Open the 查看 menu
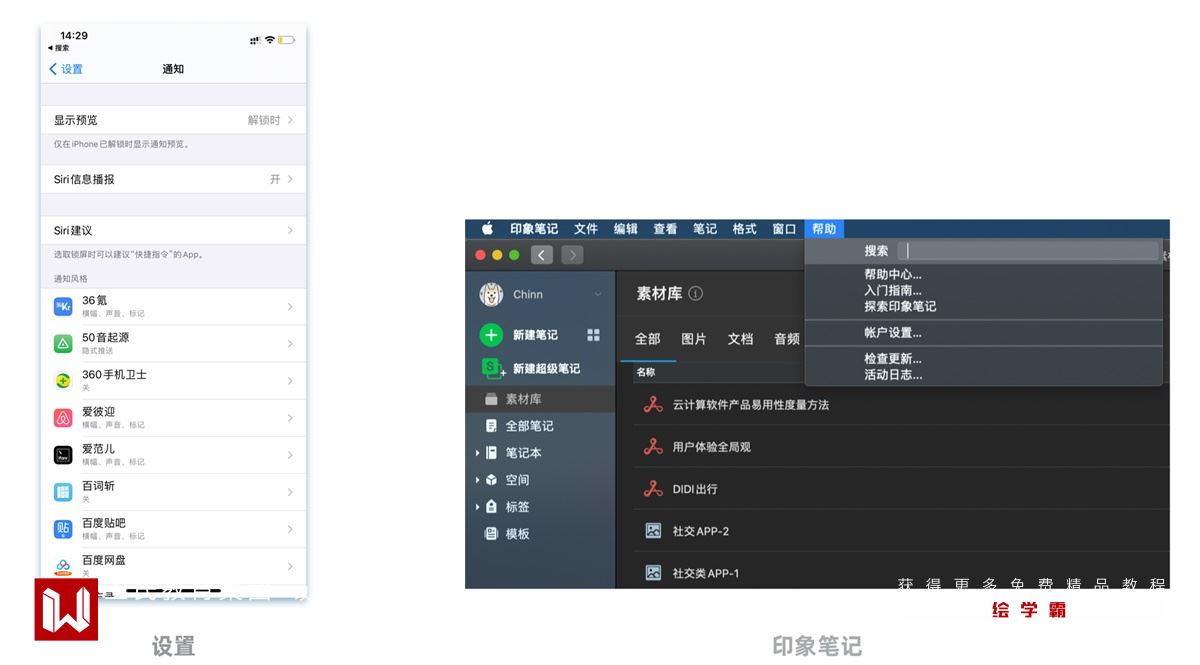Viewport: 1200px width, 665px height. tap(665, 229)
